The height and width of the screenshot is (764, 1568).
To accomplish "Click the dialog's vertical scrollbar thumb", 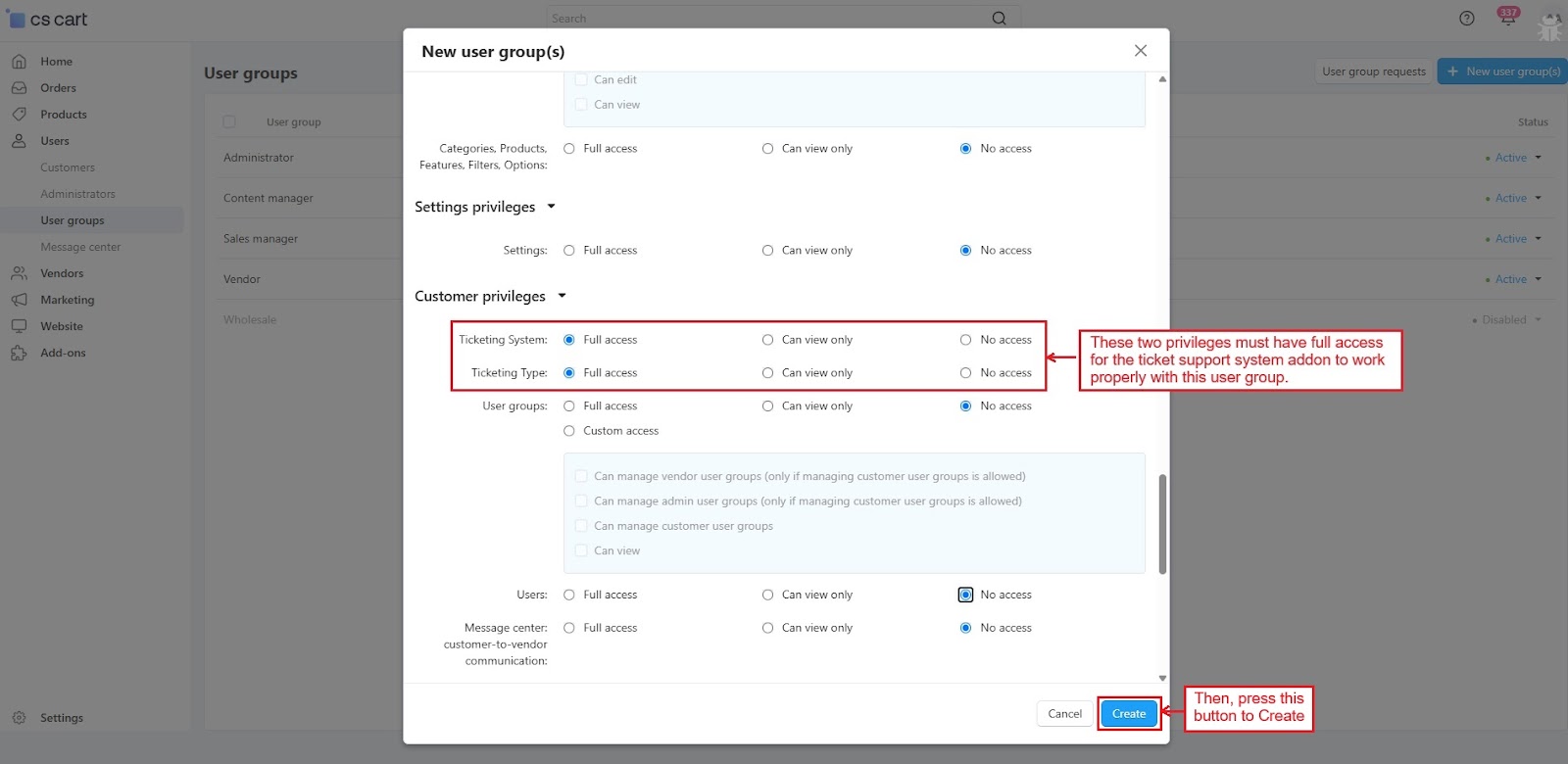I will coord(1162,524).
